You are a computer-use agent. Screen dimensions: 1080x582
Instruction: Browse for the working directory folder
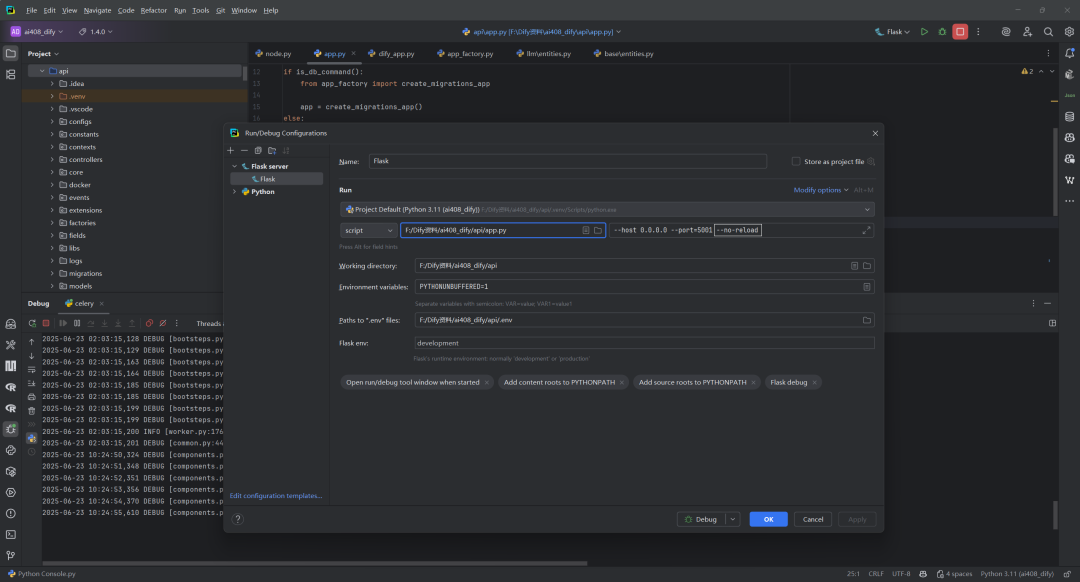click(x=867, y=266)
